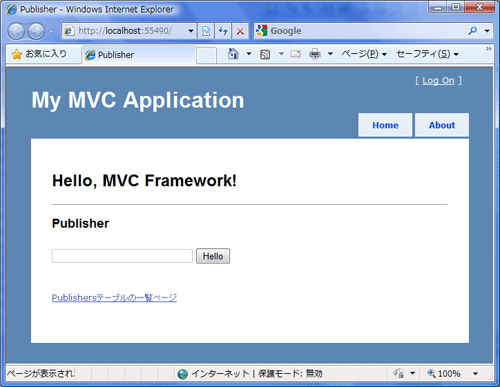
Task: Open the お気に入り favorites button
Action: pos(39,54)
